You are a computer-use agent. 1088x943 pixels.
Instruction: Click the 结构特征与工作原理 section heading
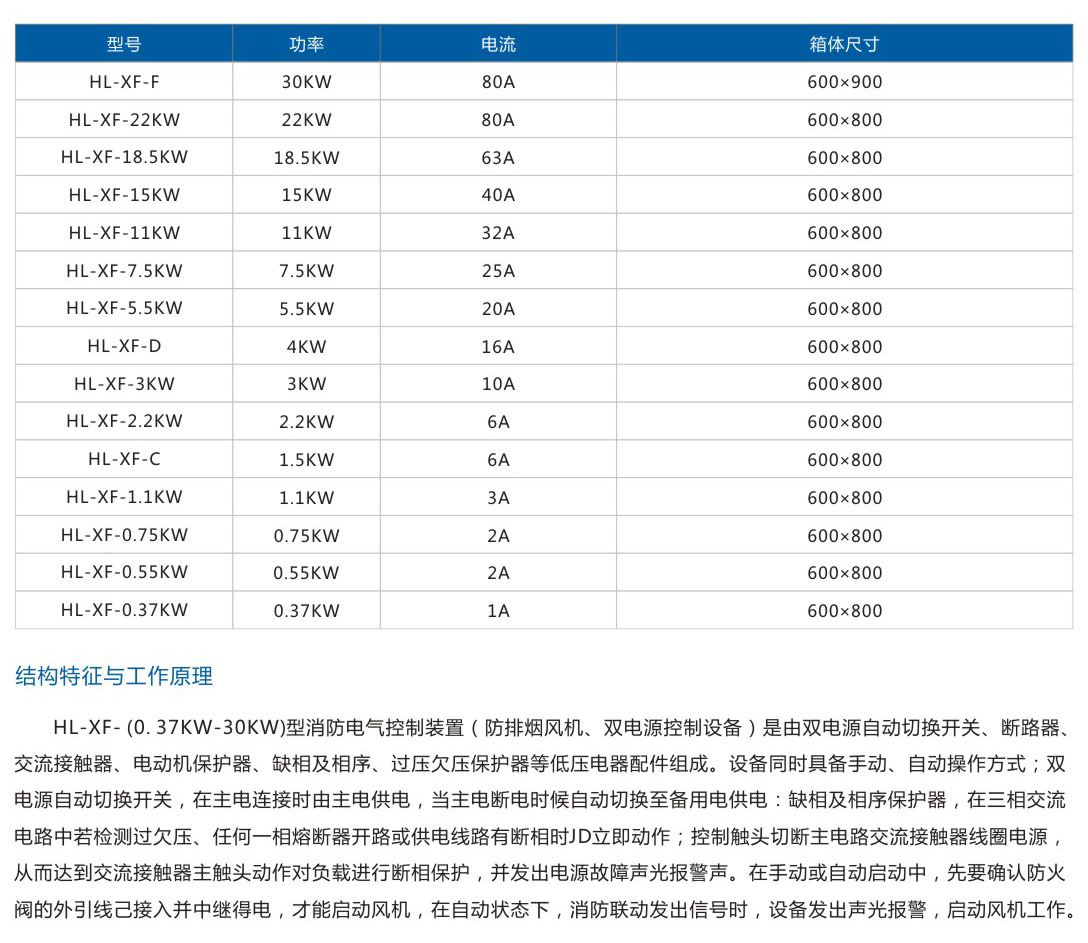point(114,677)
